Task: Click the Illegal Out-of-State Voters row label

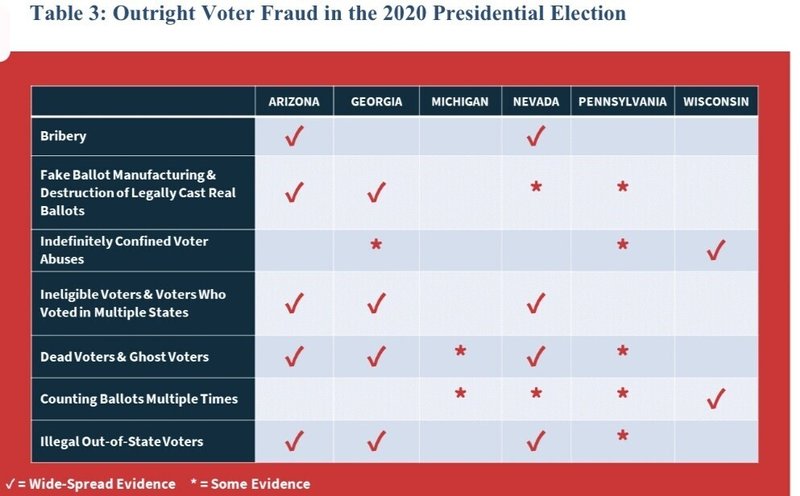Action: pos(121,441)
